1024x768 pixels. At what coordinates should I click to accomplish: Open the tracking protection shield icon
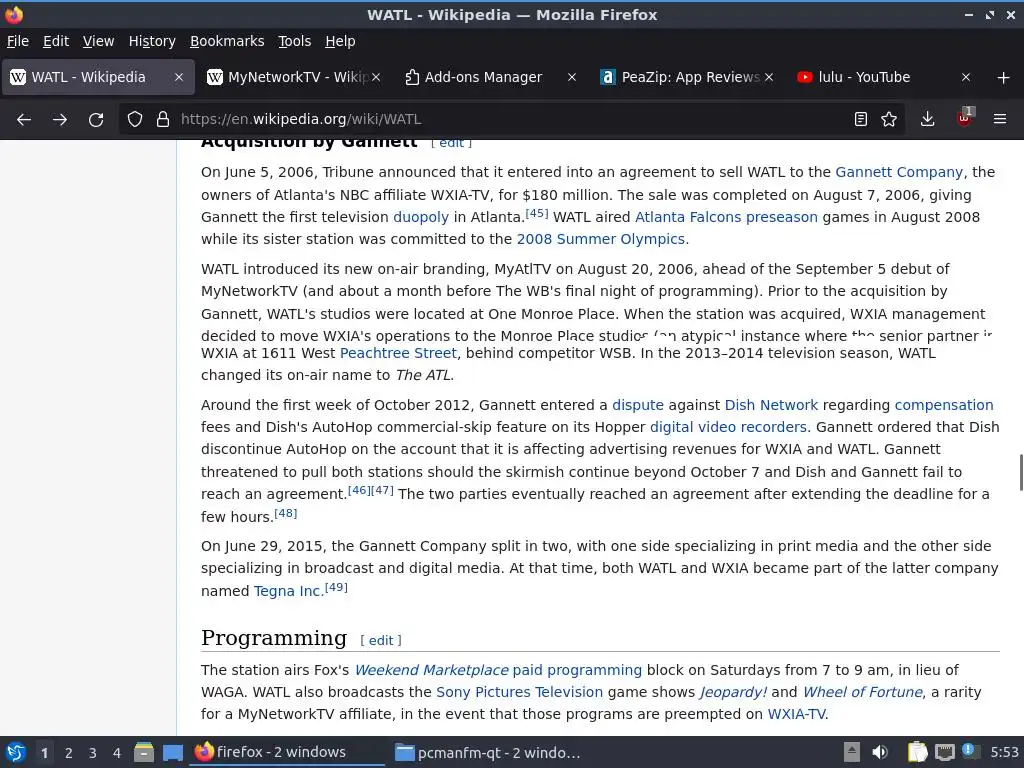pos(135,120)
